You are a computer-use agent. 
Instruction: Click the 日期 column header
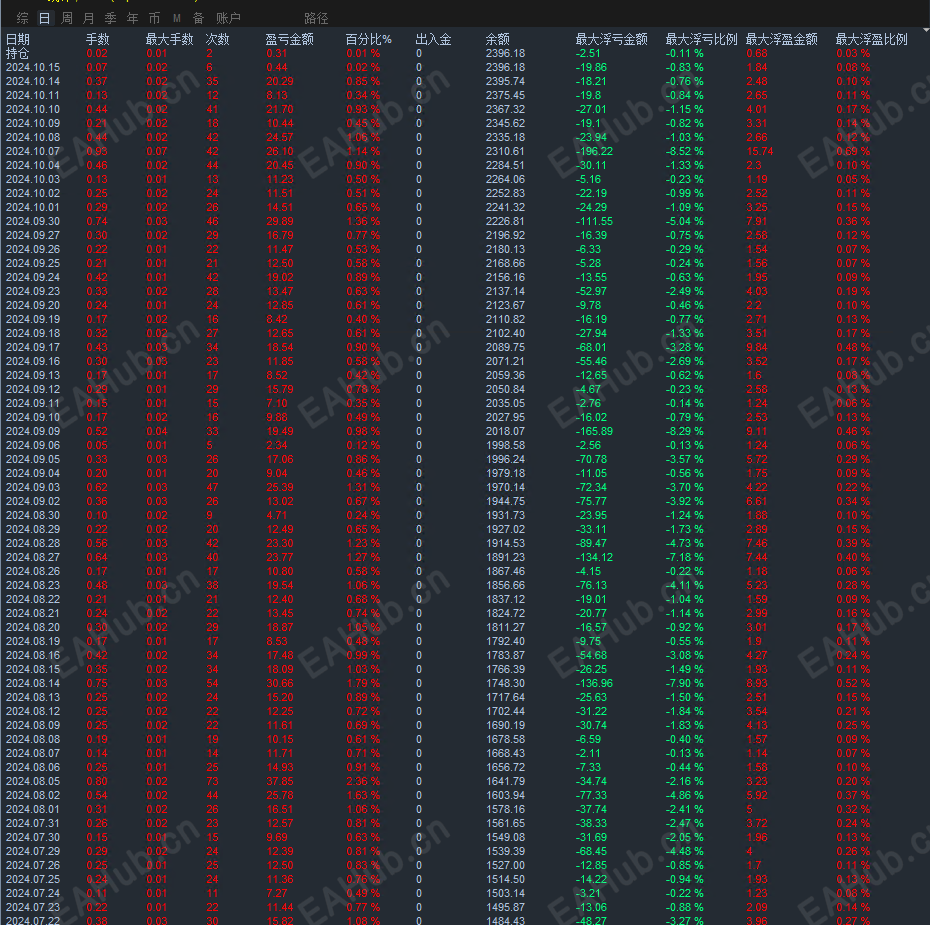pos(18,39)
